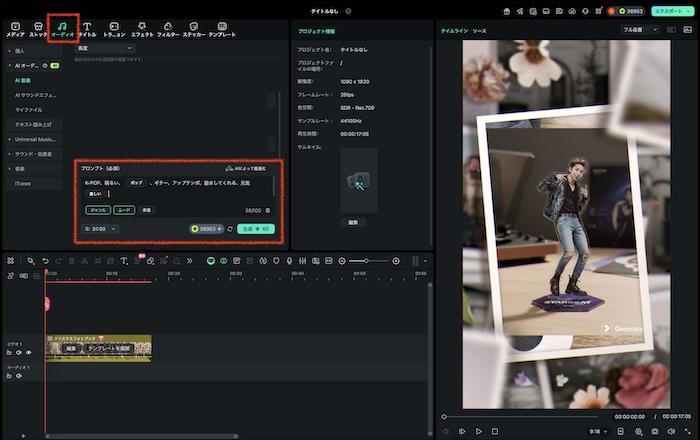Click the green 生成 generate button
The width and height of the screenshot is (700, 440).
click(x=255, y=229)
